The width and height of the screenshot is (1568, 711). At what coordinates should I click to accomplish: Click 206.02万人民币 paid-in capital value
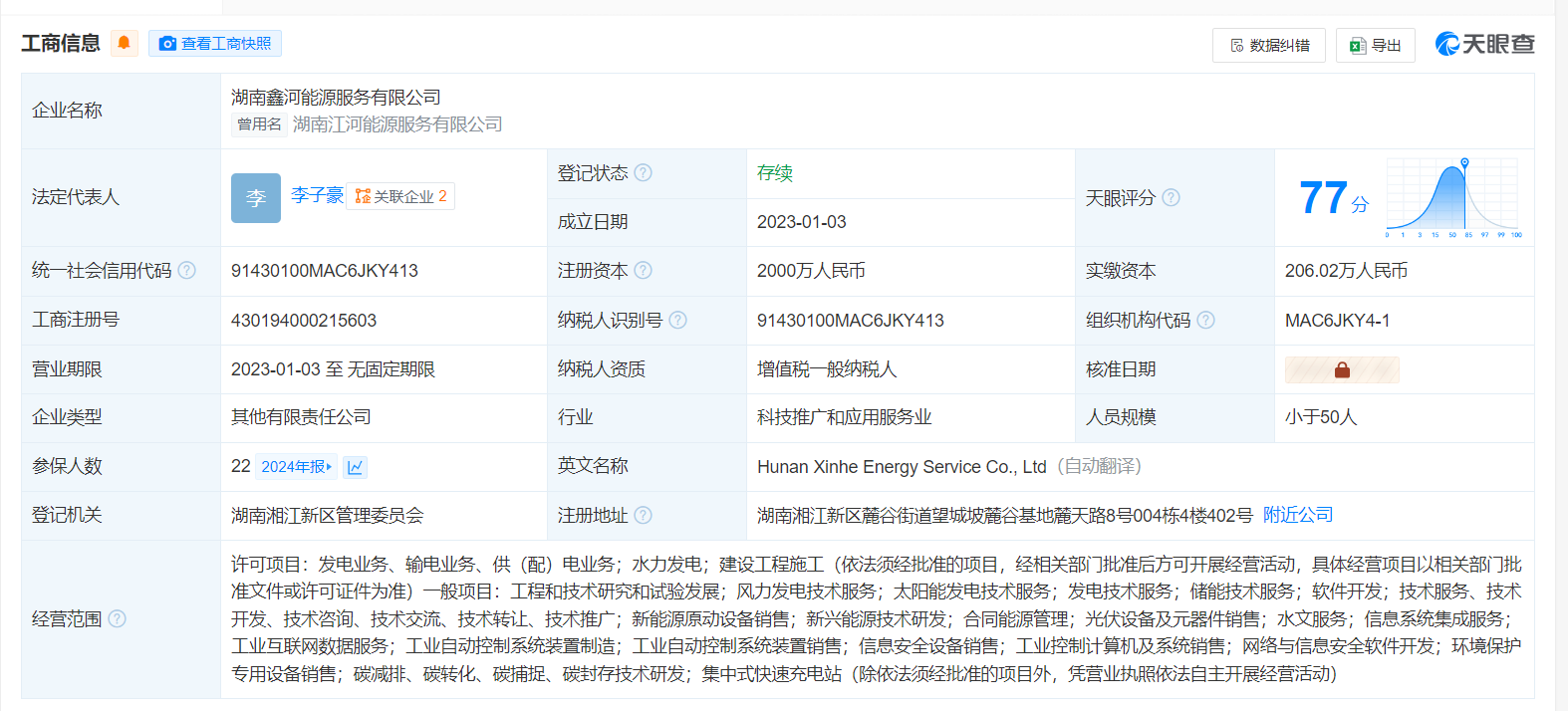click(1346, 271)
